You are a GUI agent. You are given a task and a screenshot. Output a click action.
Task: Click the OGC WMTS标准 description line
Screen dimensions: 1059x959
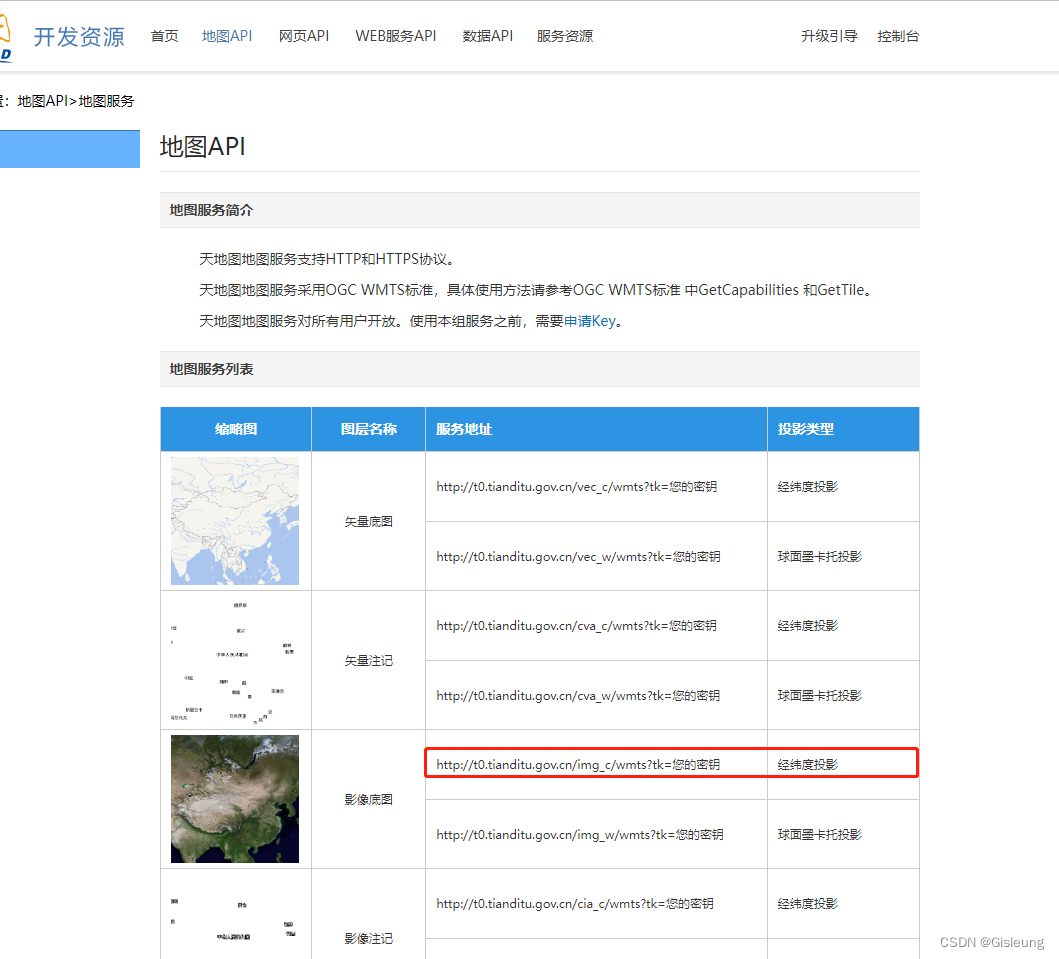tap(536, 290)
